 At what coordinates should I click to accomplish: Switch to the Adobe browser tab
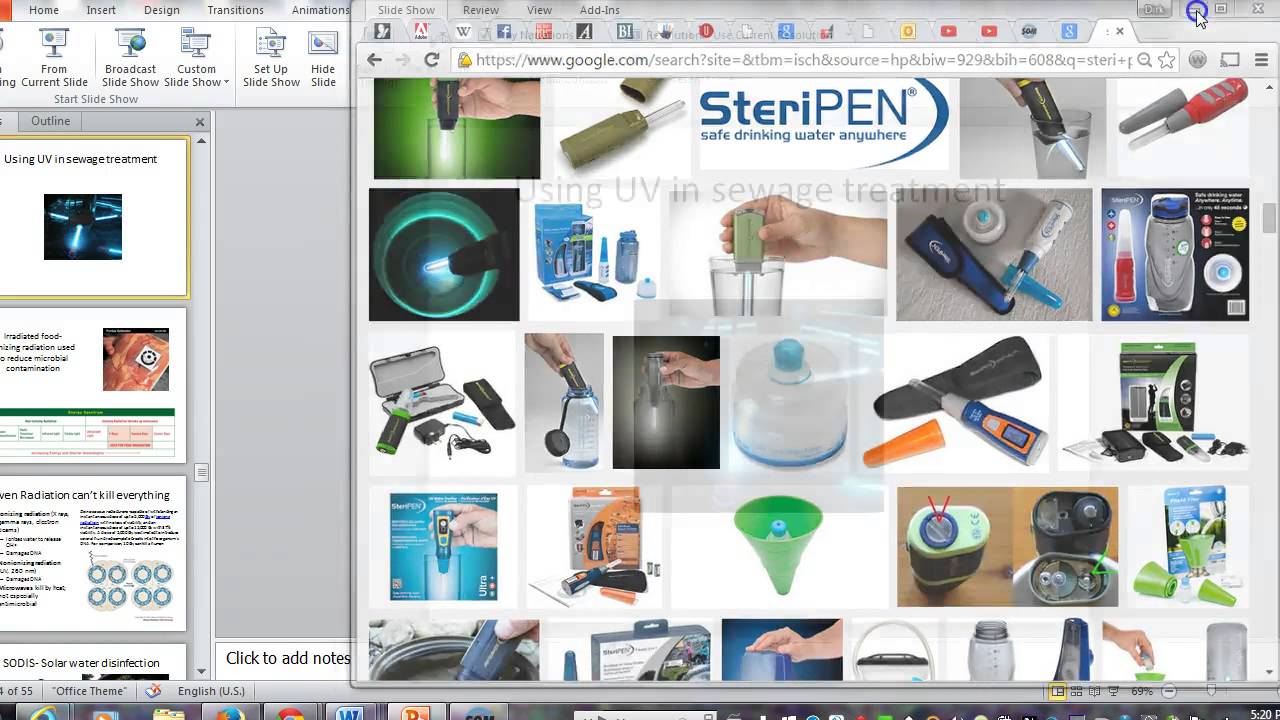(422, 31)
